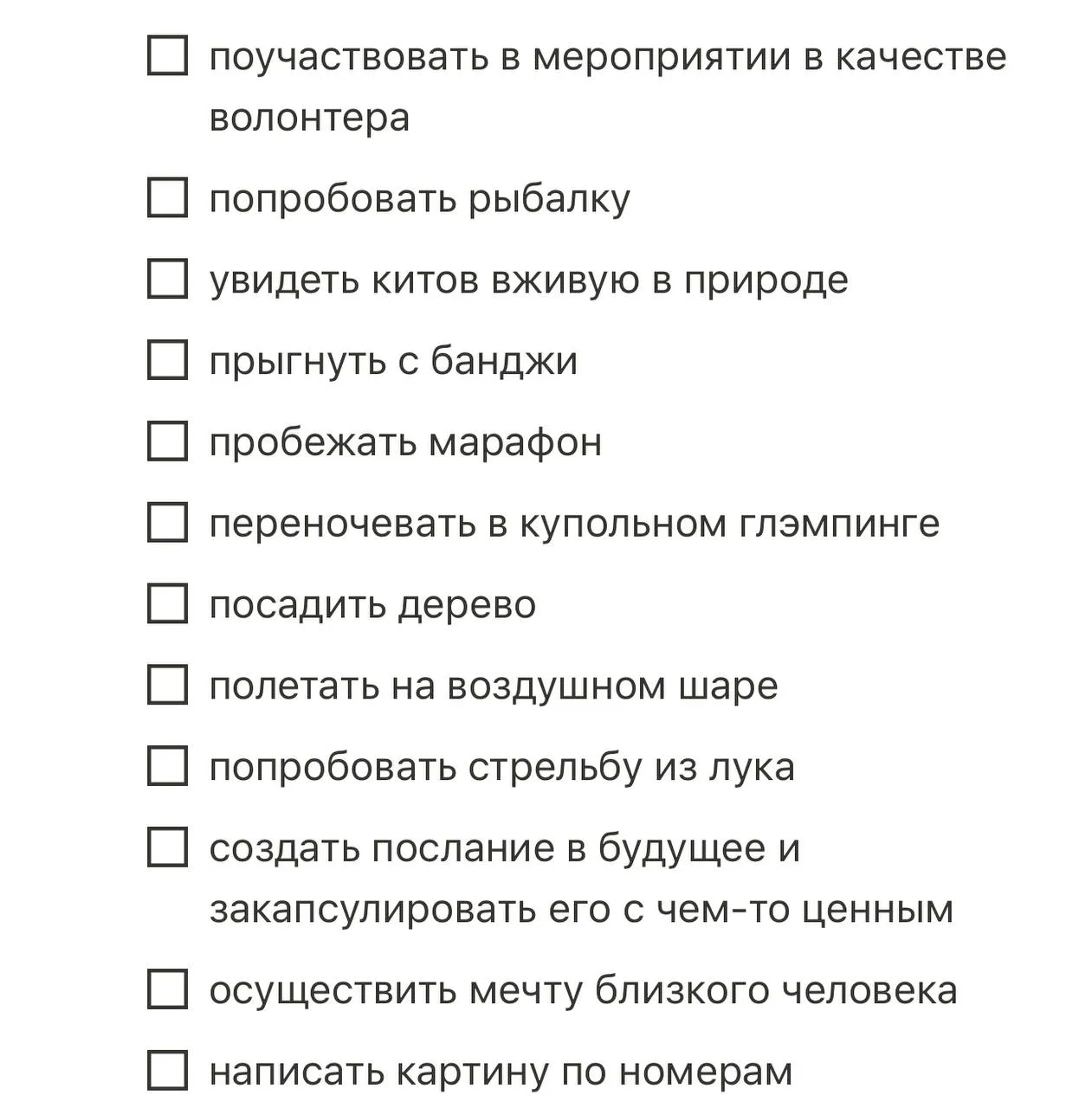Click the text "пробежать марафон"

(405, 442)
